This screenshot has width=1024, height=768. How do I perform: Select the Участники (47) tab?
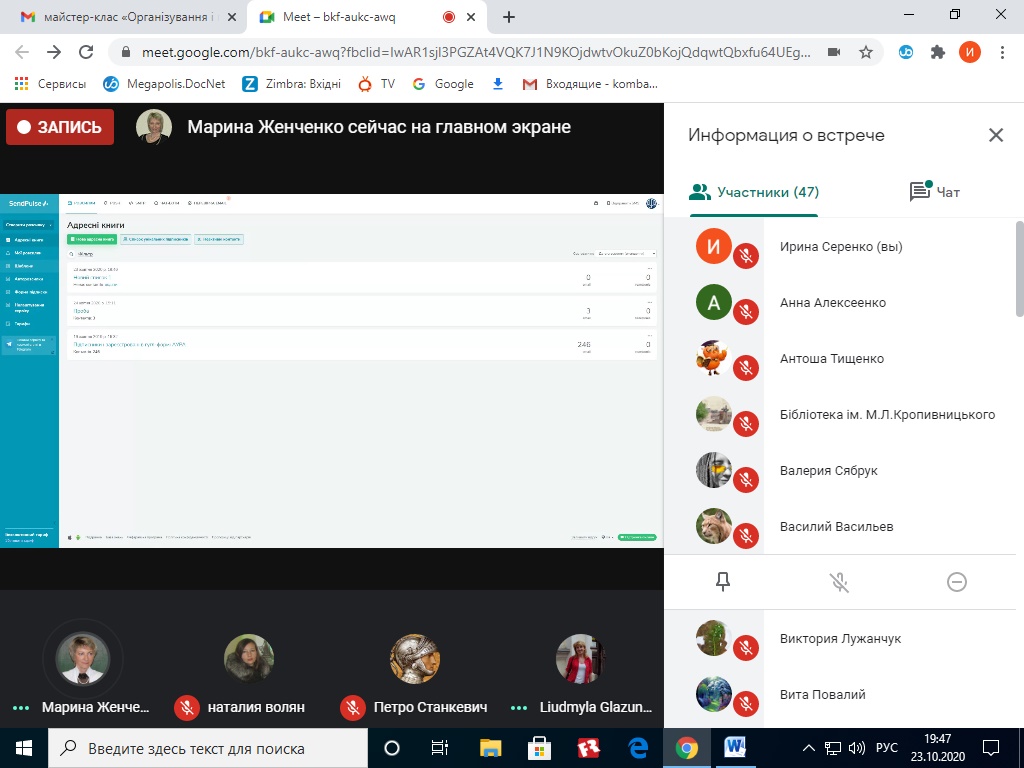point(754,192)
